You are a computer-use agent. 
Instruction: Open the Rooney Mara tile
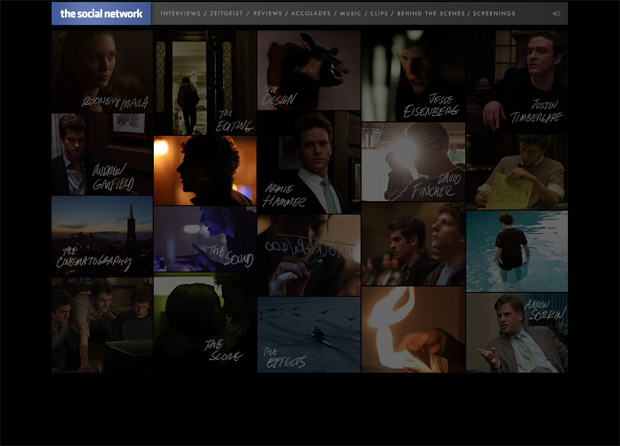pos(102,72)
